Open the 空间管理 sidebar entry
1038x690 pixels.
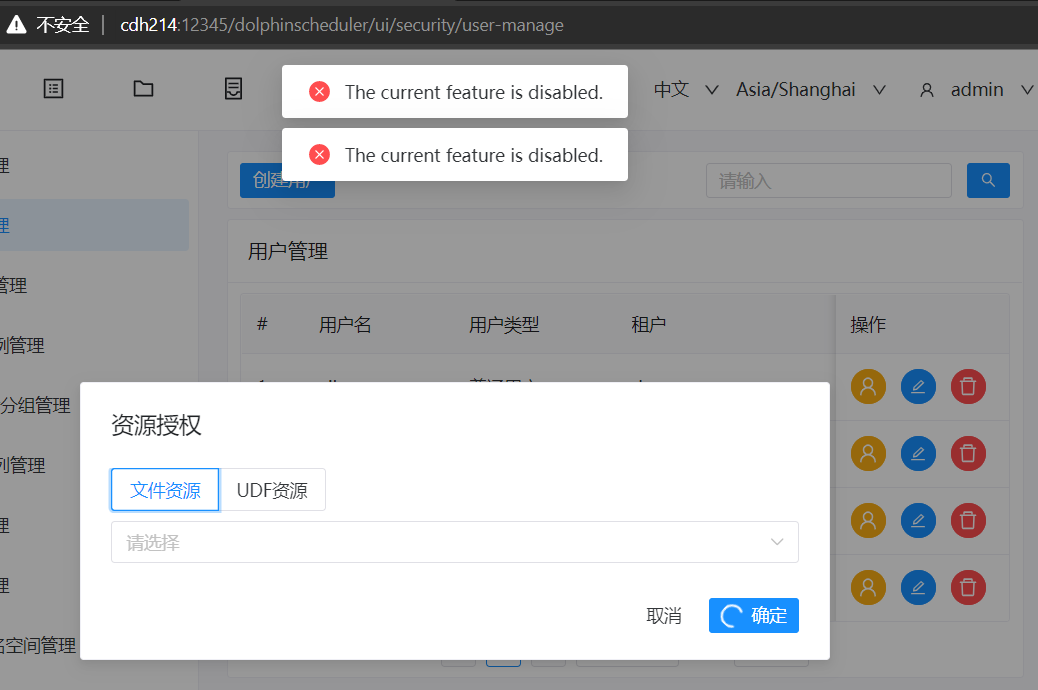coord(38,645)
